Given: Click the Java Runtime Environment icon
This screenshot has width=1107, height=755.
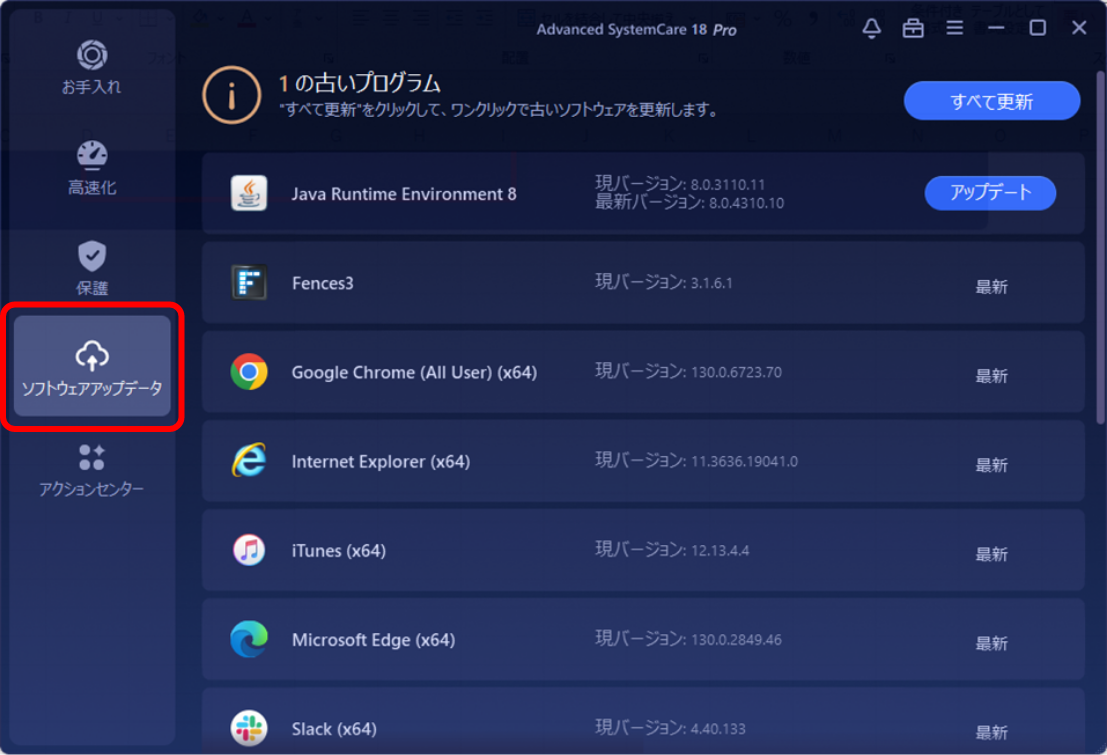Looking at the screenshot, I should pos(249,194).
